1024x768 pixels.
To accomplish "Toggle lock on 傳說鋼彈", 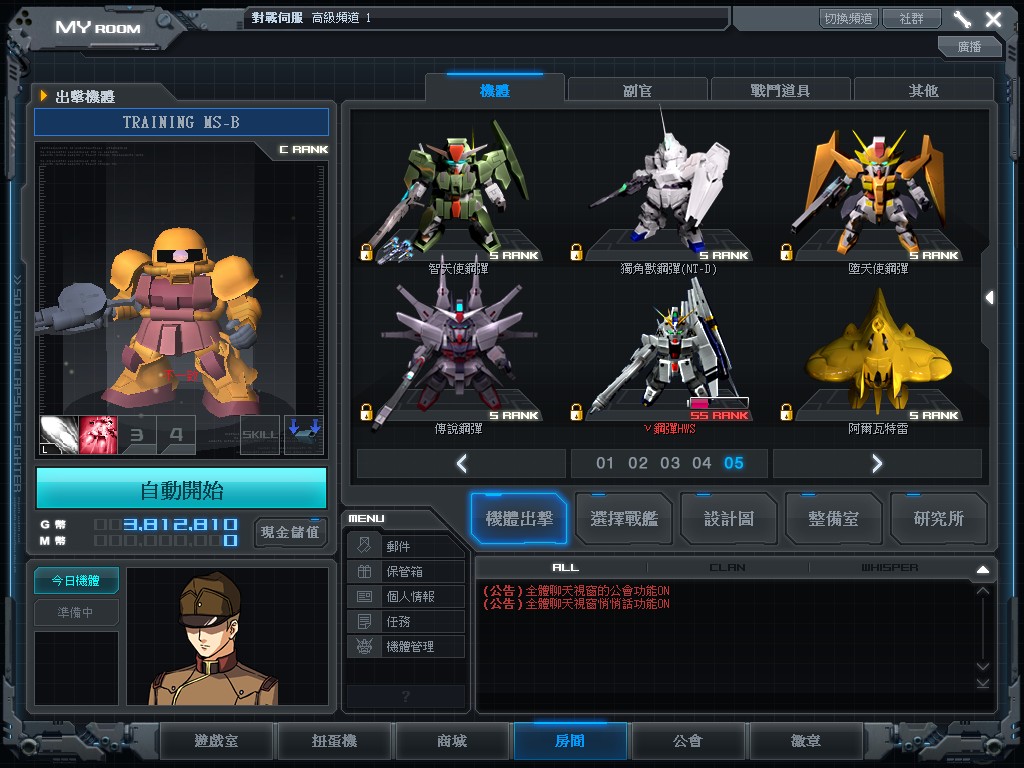I will [366, 412].
